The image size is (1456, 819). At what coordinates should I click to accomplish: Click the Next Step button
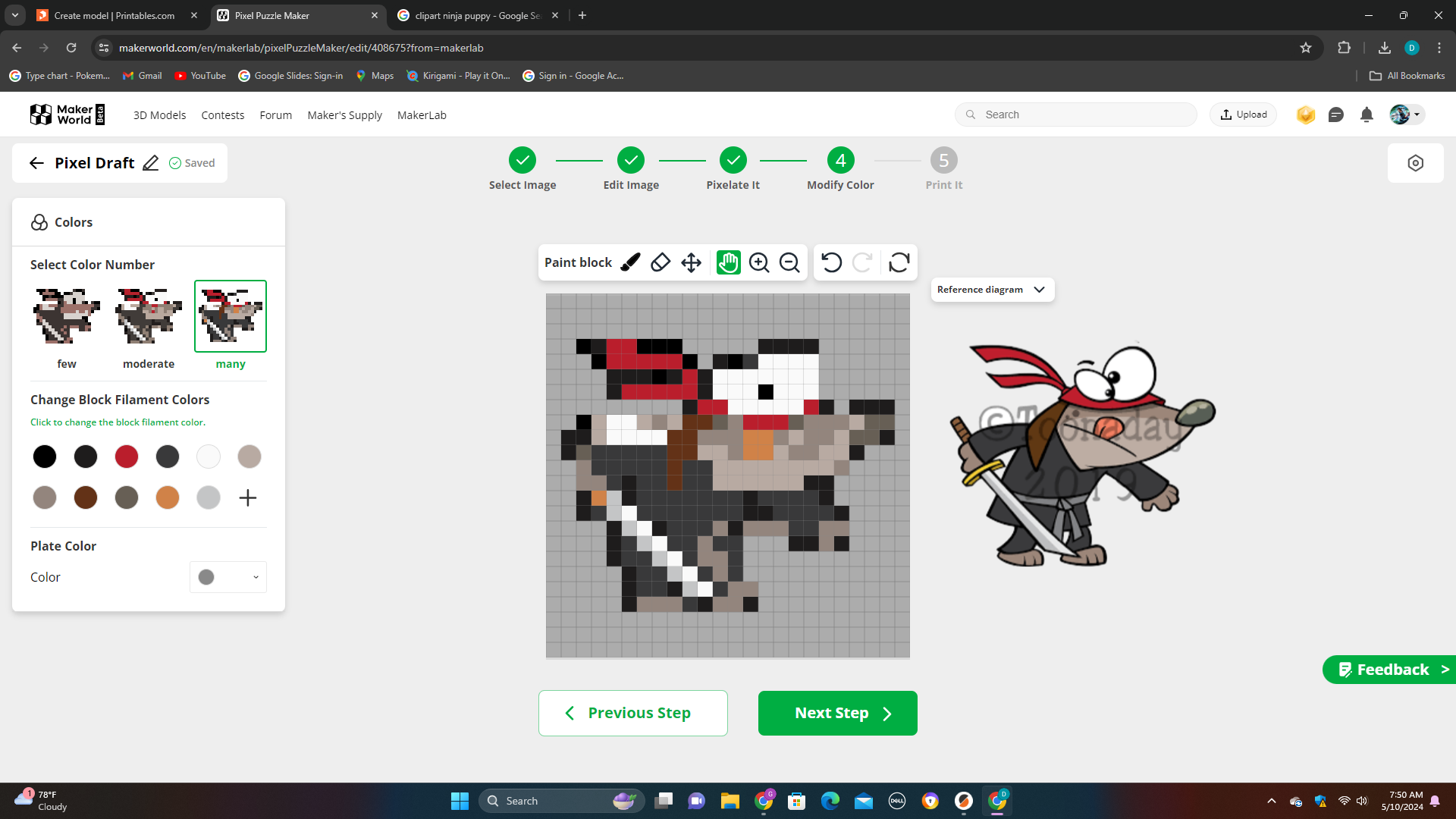(838, 713)
